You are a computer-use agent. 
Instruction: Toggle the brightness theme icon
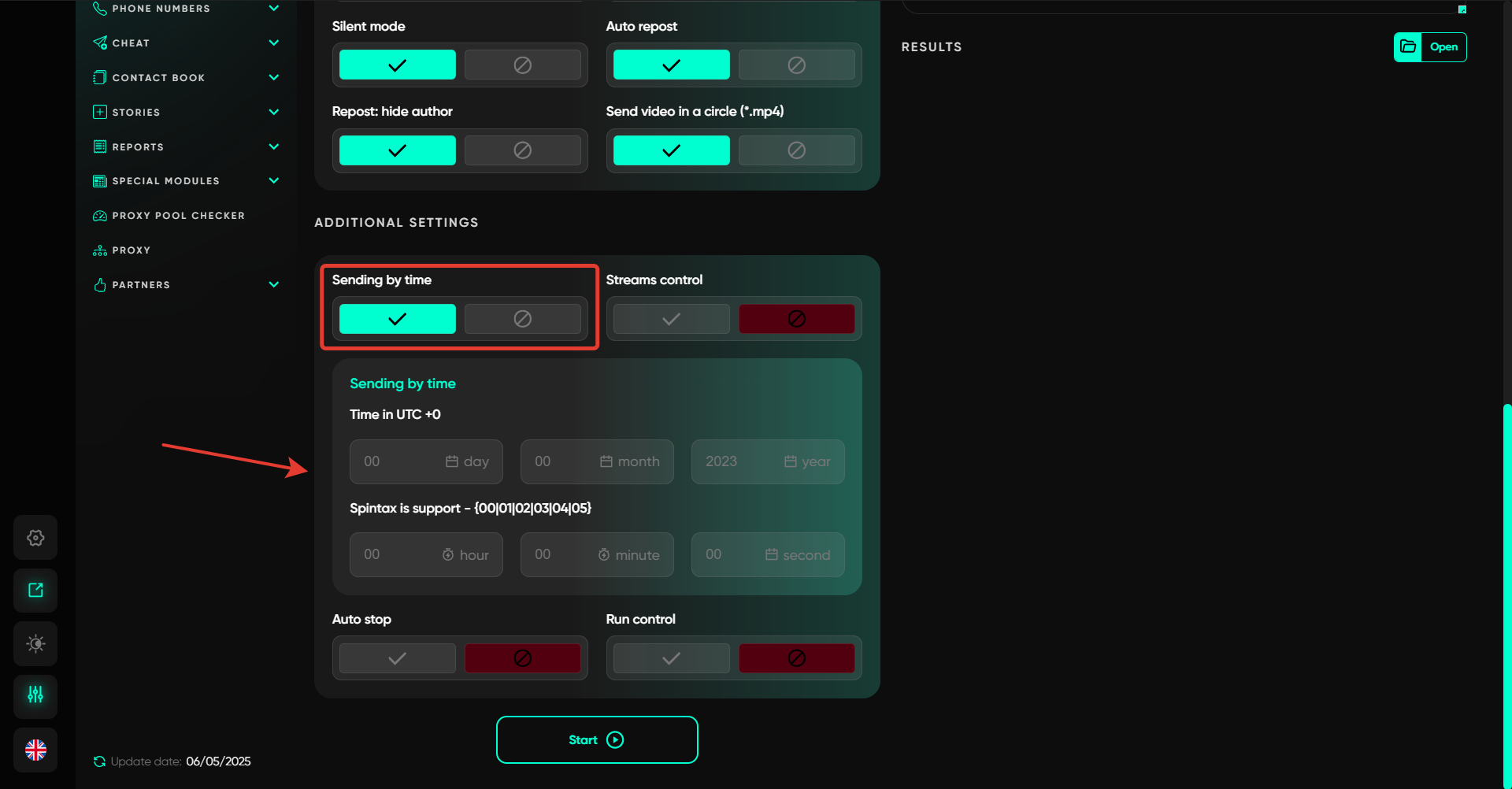35,643
